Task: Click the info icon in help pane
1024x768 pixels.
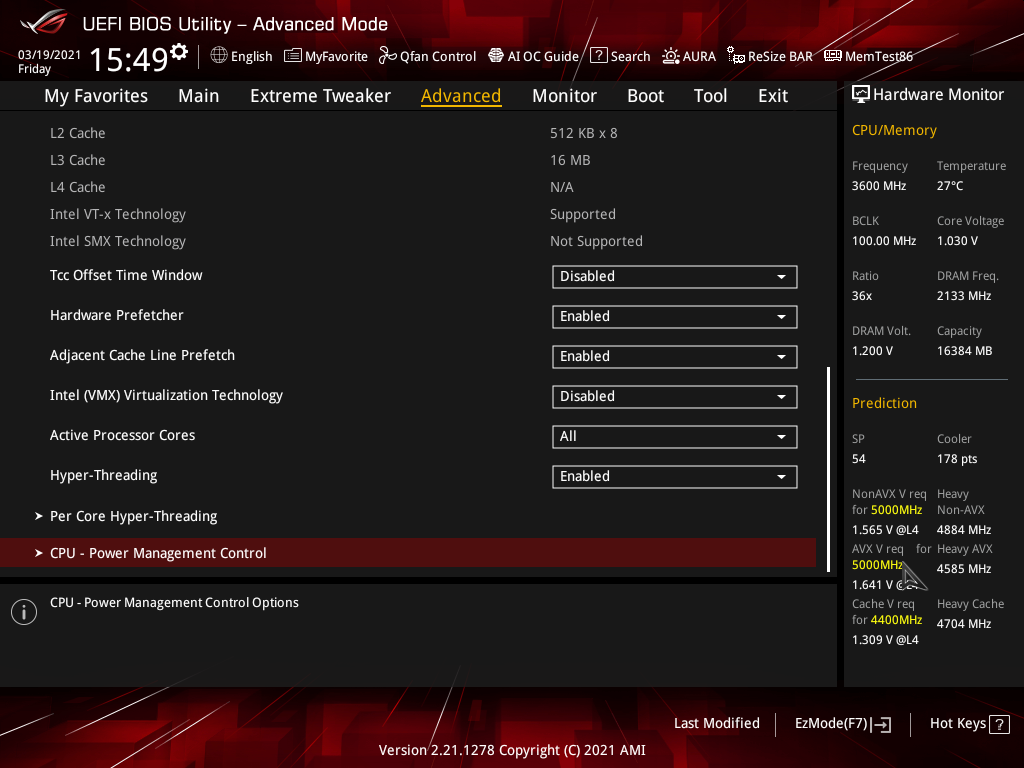Action: click(24, 612)
